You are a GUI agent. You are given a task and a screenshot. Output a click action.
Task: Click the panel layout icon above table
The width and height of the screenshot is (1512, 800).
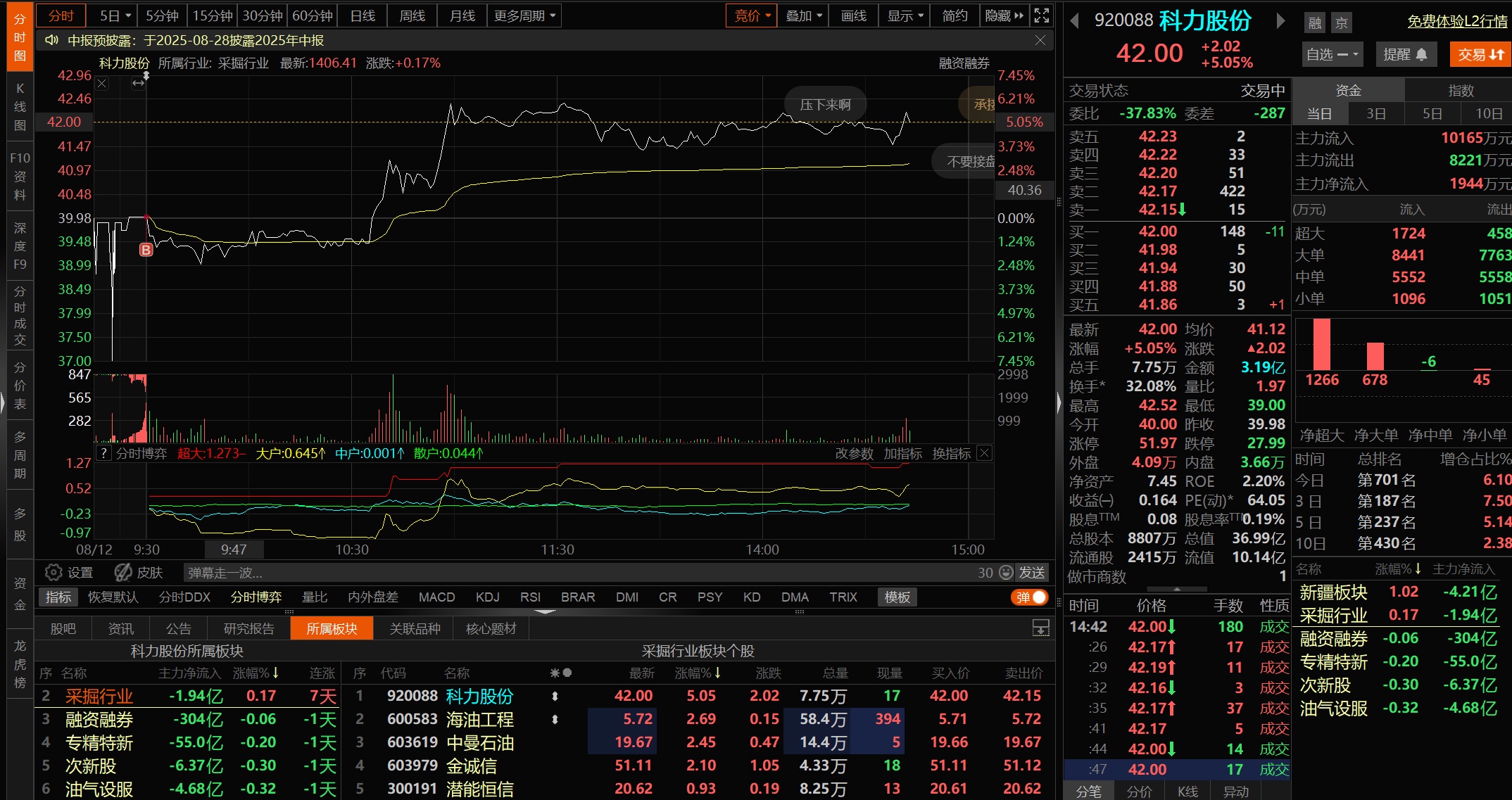point(1040,628)
